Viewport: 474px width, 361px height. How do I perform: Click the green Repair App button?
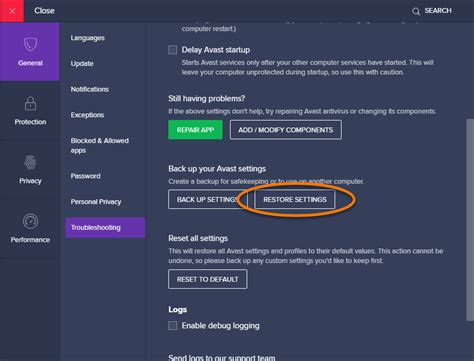point(195,130)
